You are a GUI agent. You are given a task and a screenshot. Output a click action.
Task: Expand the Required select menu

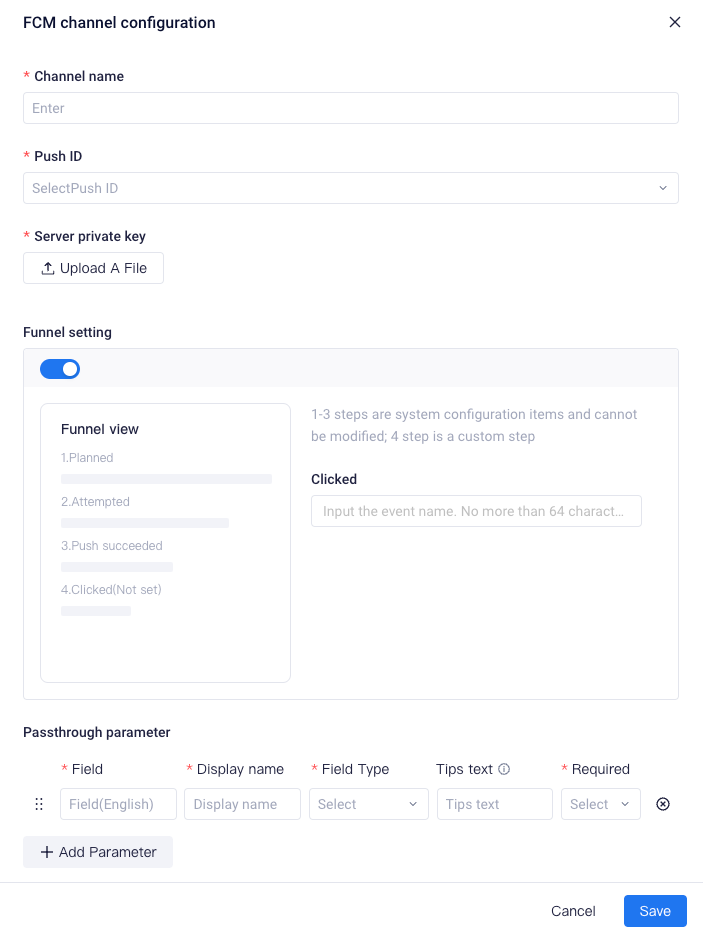[x=600, y=803]
